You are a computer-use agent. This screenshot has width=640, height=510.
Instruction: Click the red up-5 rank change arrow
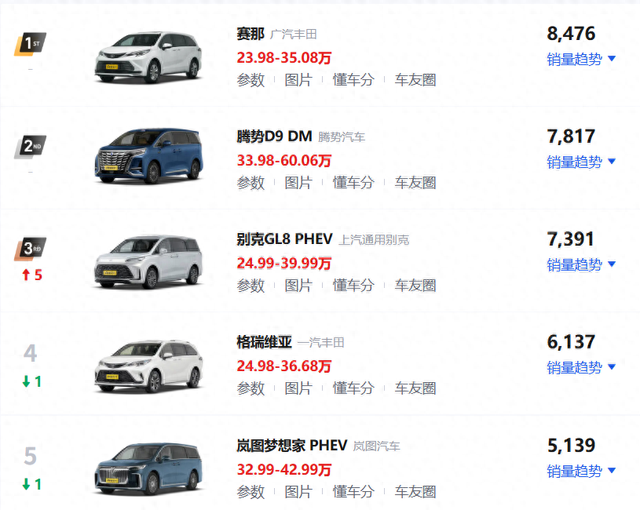[x=32, y=275]
